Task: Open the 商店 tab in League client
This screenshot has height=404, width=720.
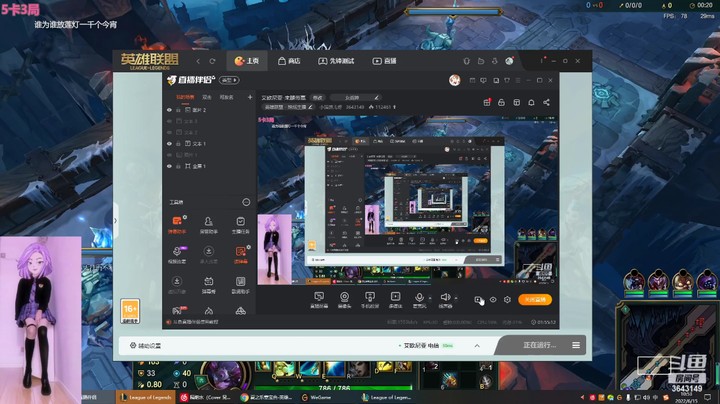Action: point(289,61)
